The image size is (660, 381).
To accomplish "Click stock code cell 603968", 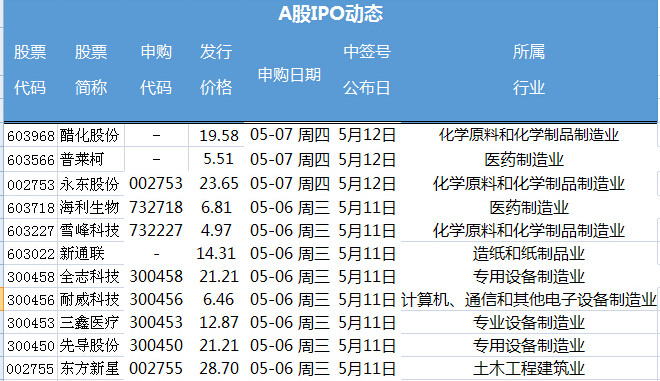I will click(31, 136).
